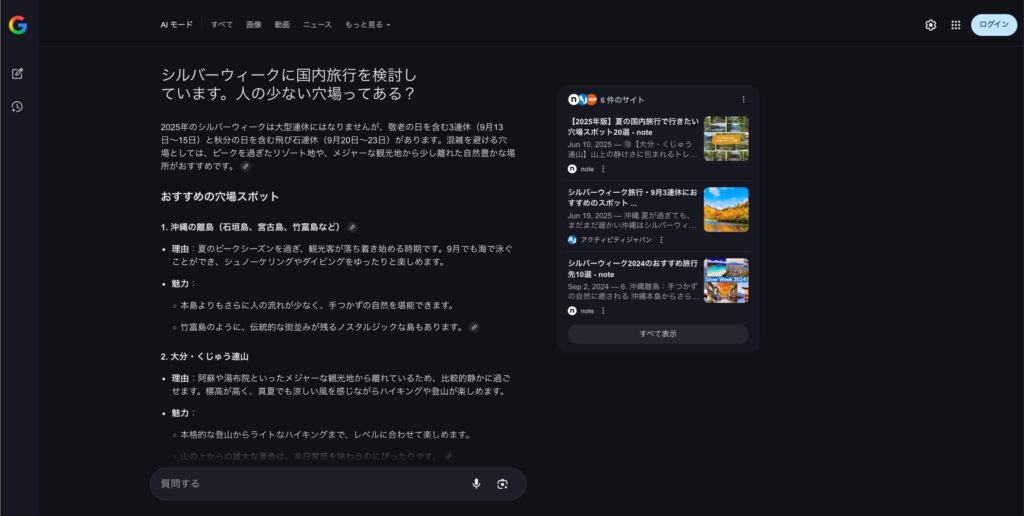Screen dimensions: 1024x516
Task: Start a new search with the compose icon
Action: click(x=18, y=73)
